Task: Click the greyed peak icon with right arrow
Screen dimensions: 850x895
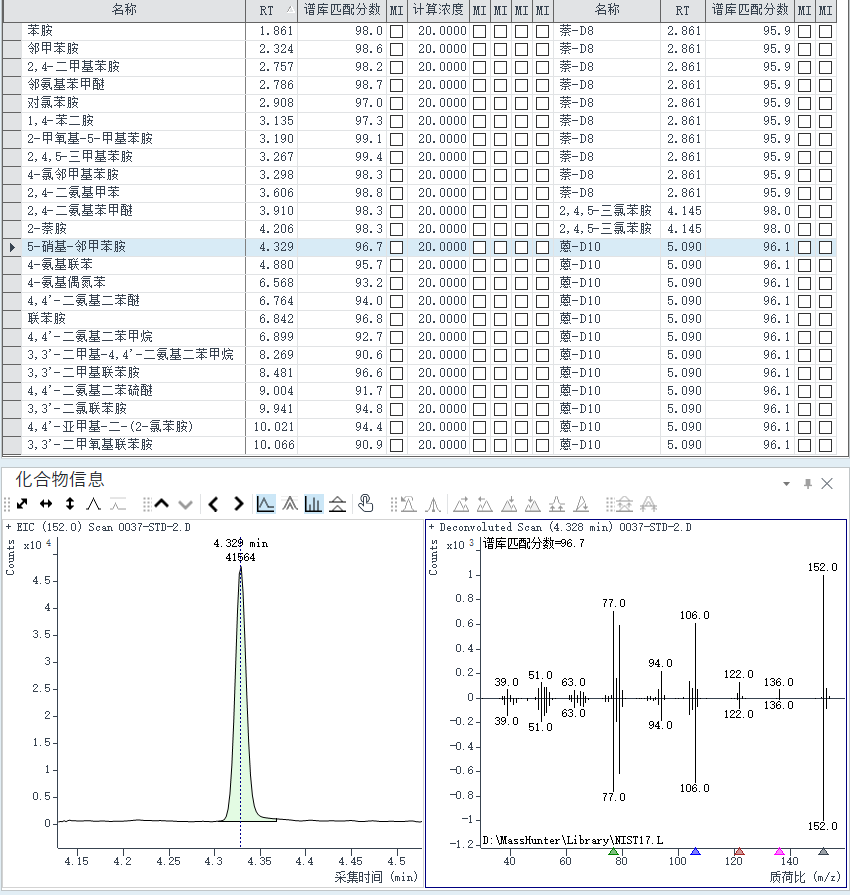Action: click(x=461, y=504)
